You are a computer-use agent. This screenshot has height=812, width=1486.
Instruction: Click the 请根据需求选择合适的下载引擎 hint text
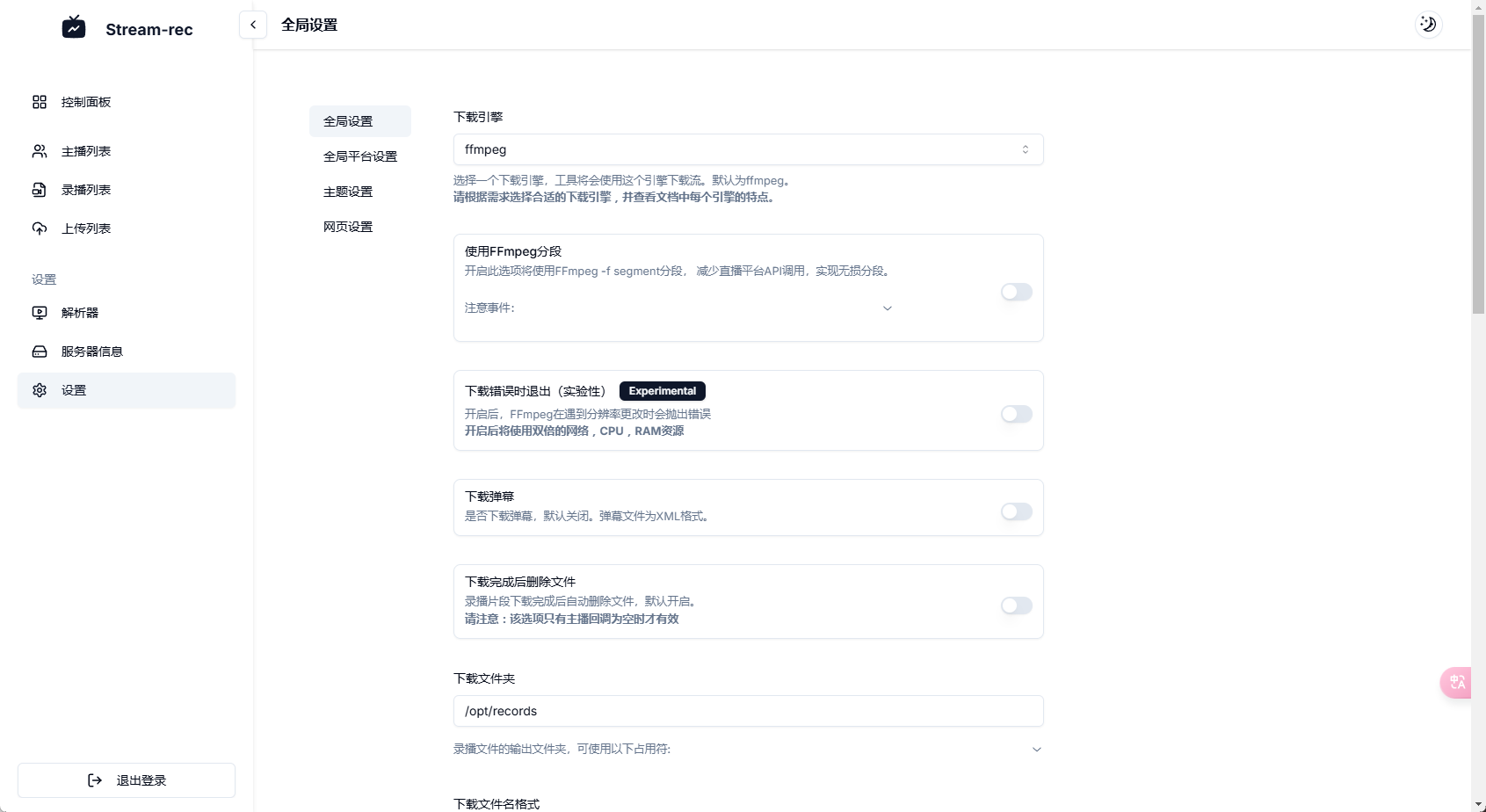(x=615, y=197)
